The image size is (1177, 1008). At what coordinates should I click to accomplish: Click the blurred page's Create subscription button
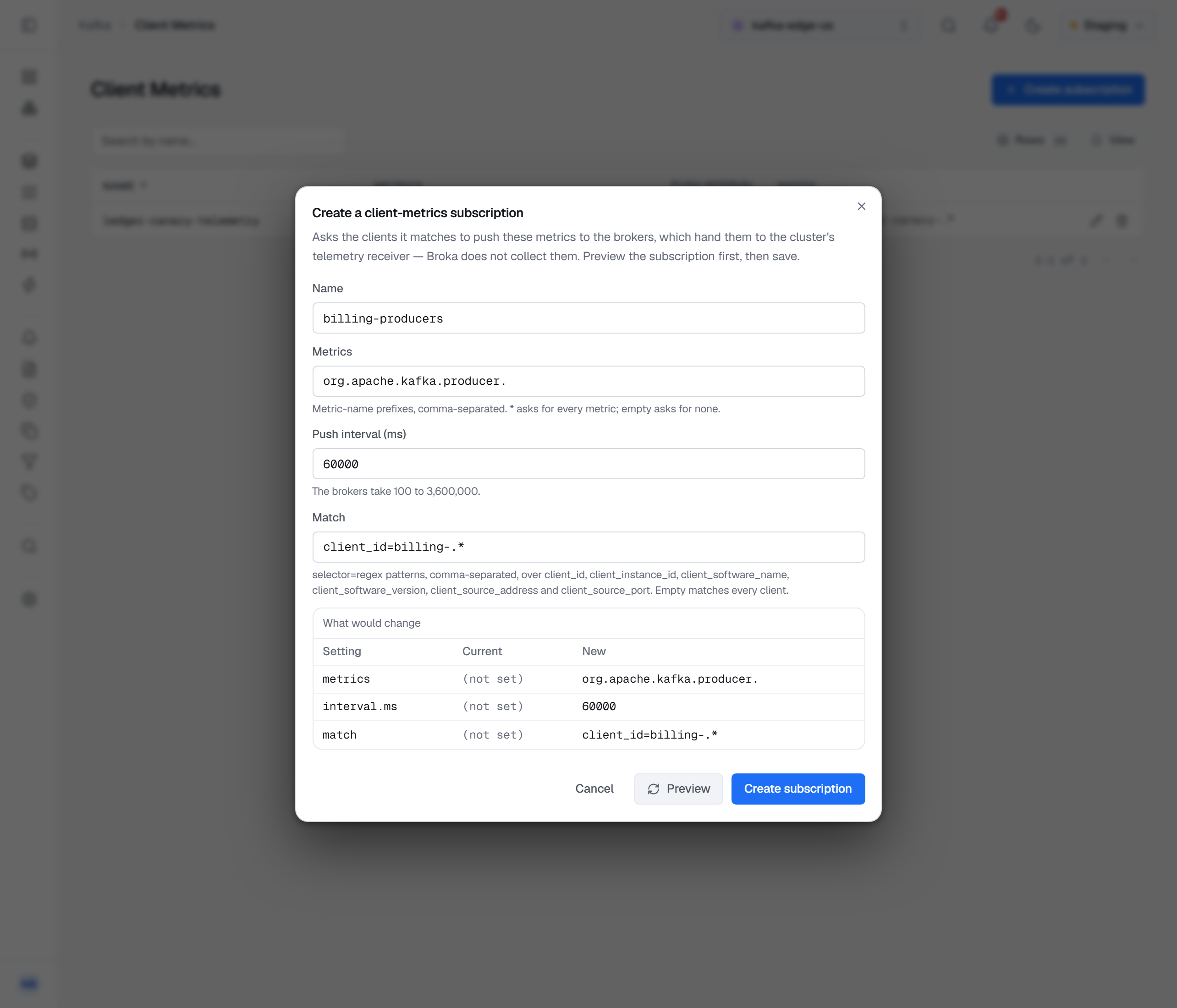[1068, 90]
